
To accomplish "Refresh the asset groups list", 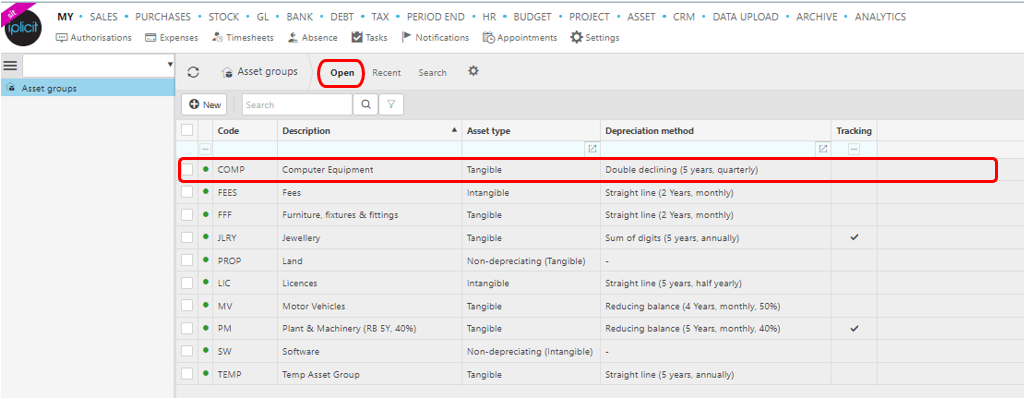I will [x=193, y=72].
